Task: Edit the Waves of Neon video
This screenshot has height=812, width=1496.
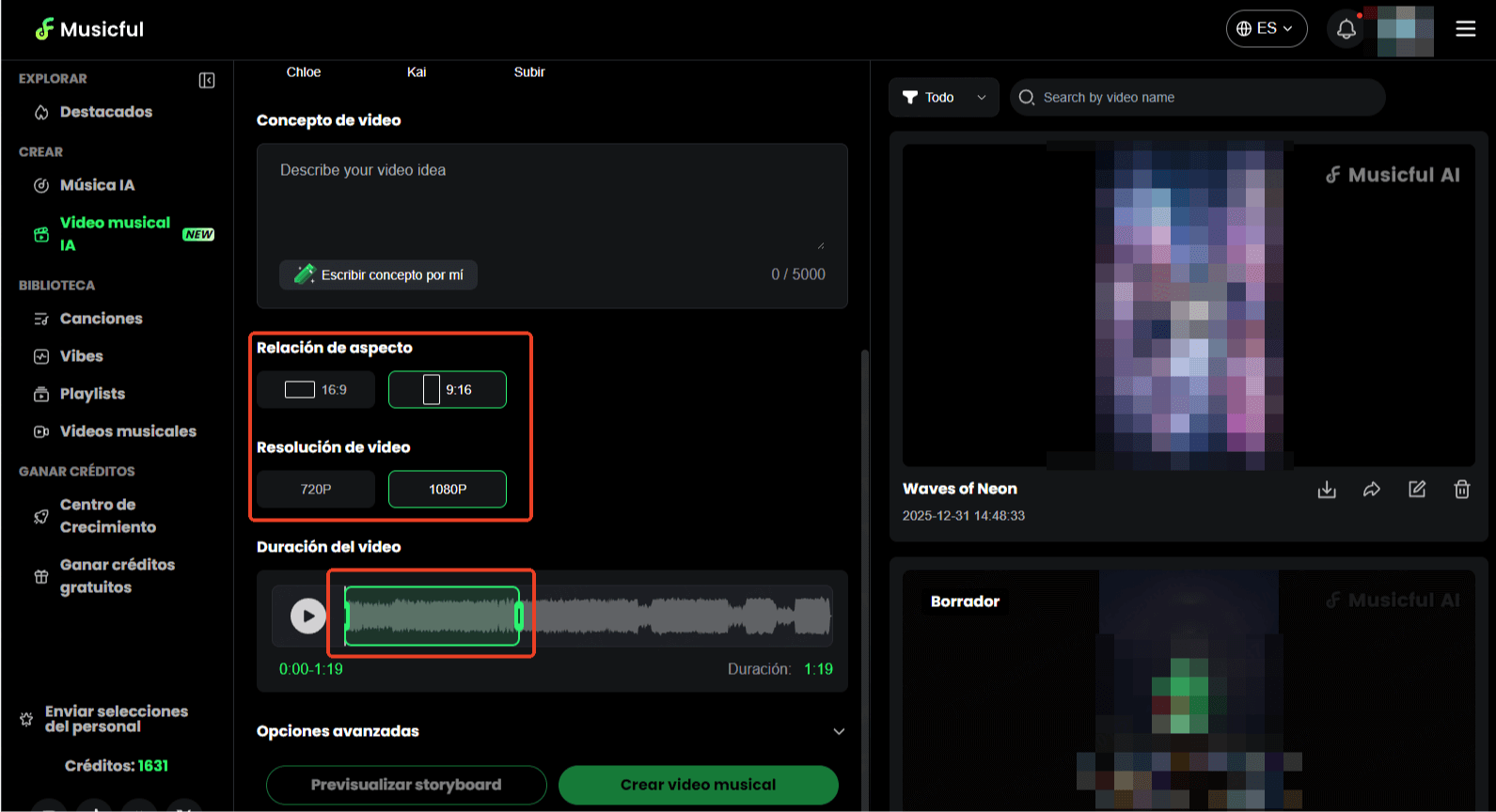Action: point(1416,490)
